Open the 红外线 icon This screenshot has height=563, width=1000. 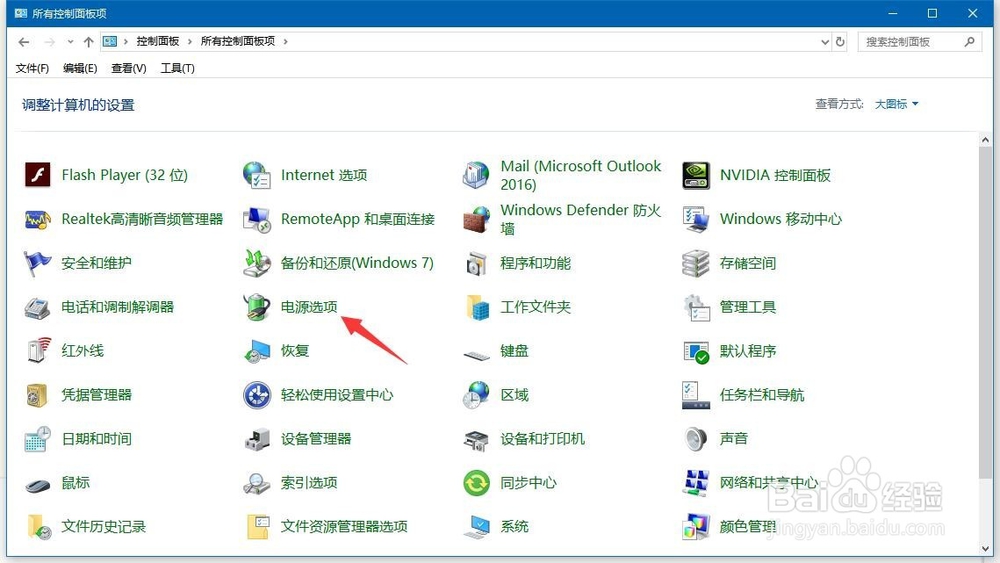38,351
